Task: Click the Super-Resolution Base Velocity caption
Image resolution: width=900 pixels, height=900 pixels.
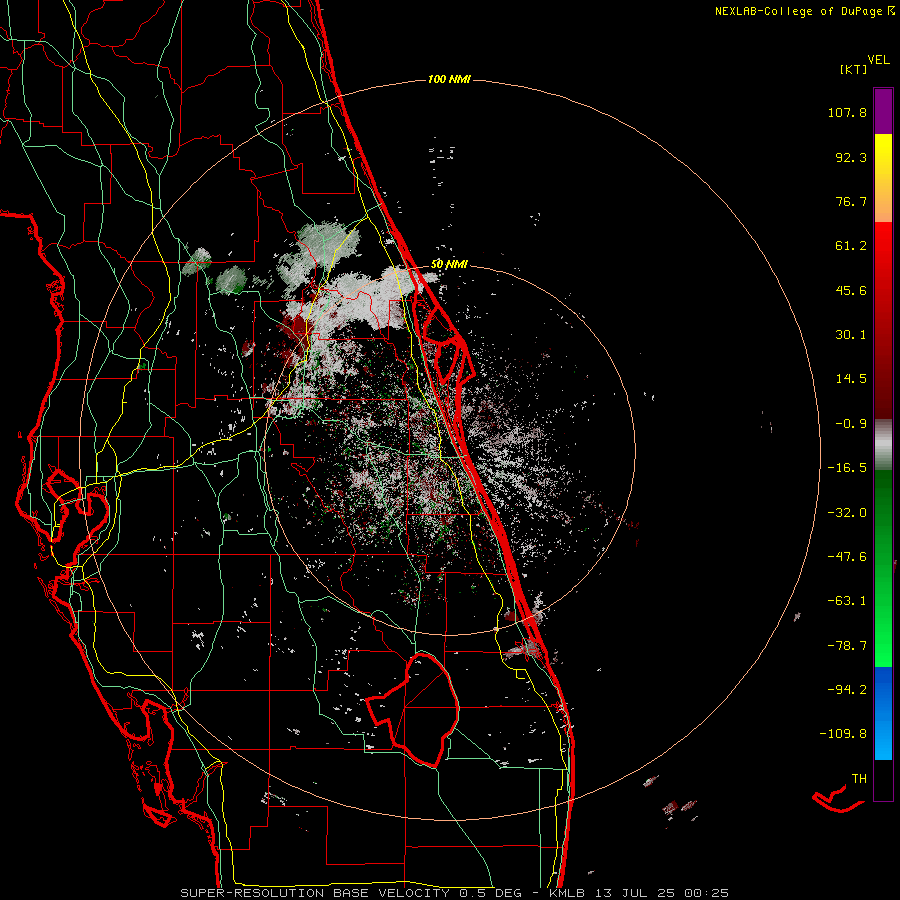Action: tap(455, 893)
